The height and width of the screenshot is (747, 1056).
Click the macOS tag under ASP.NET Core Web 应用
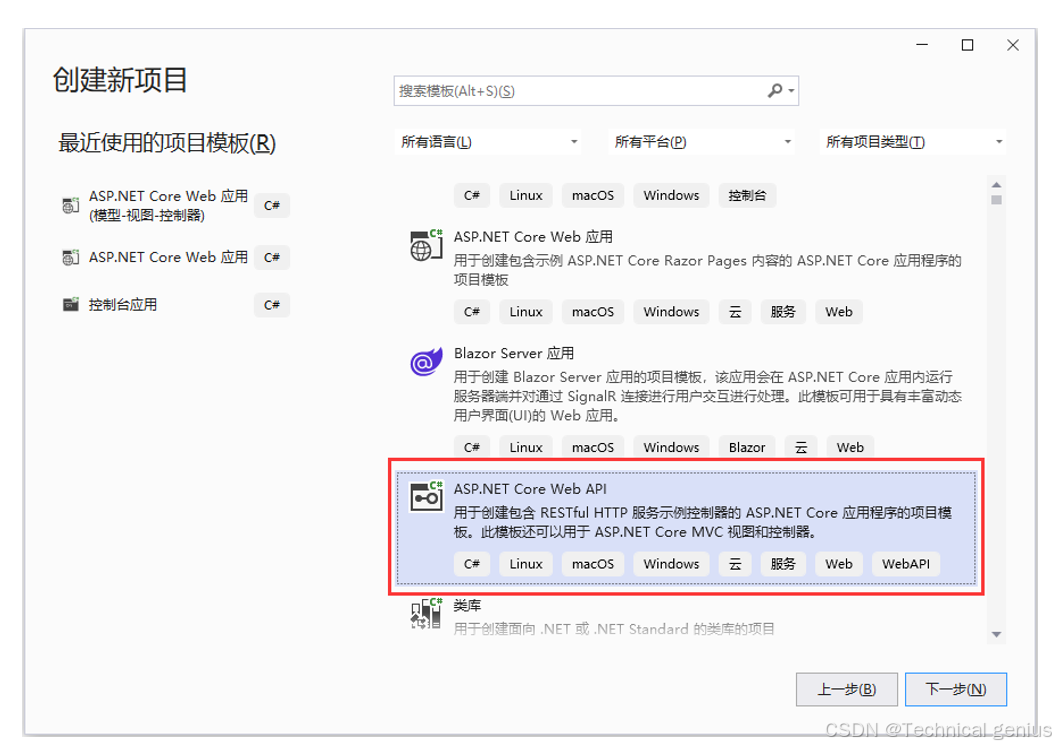pos(593,312)
